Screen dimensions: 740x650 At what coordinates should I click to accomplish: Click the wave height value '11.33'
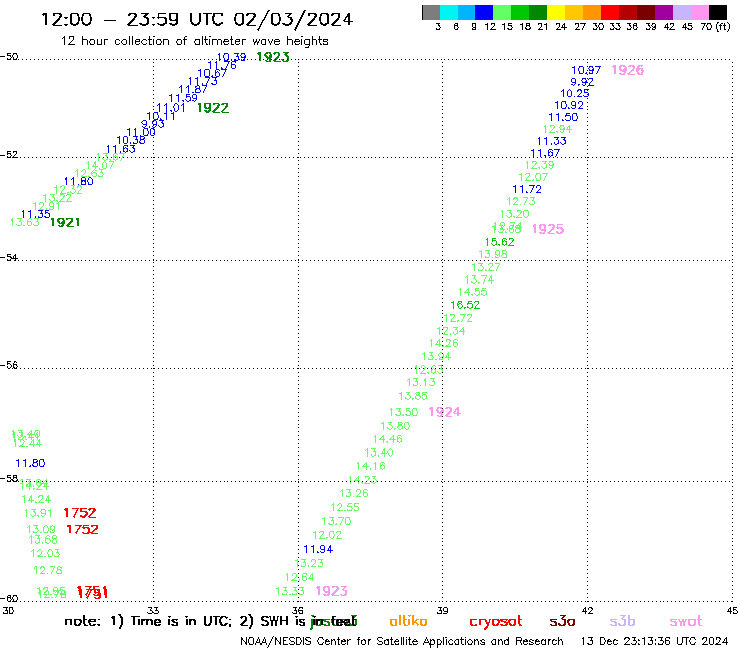coord(552,141)
